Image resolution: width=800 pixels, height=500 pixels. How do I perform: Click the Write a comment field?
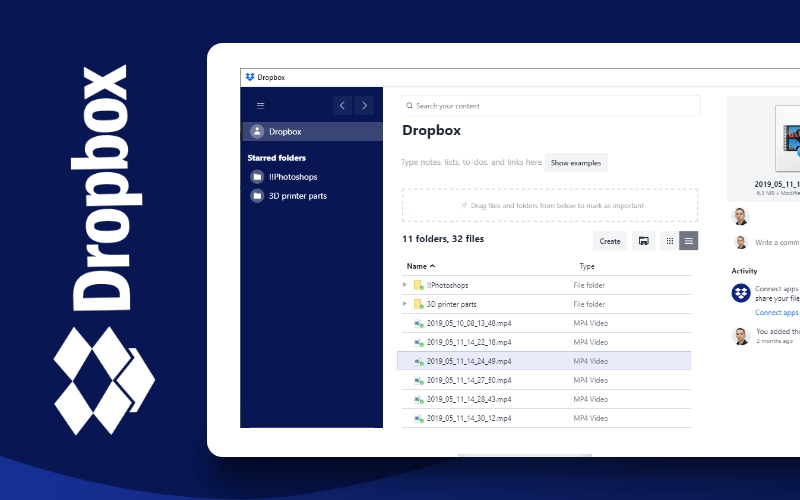(x=777, y=242)
